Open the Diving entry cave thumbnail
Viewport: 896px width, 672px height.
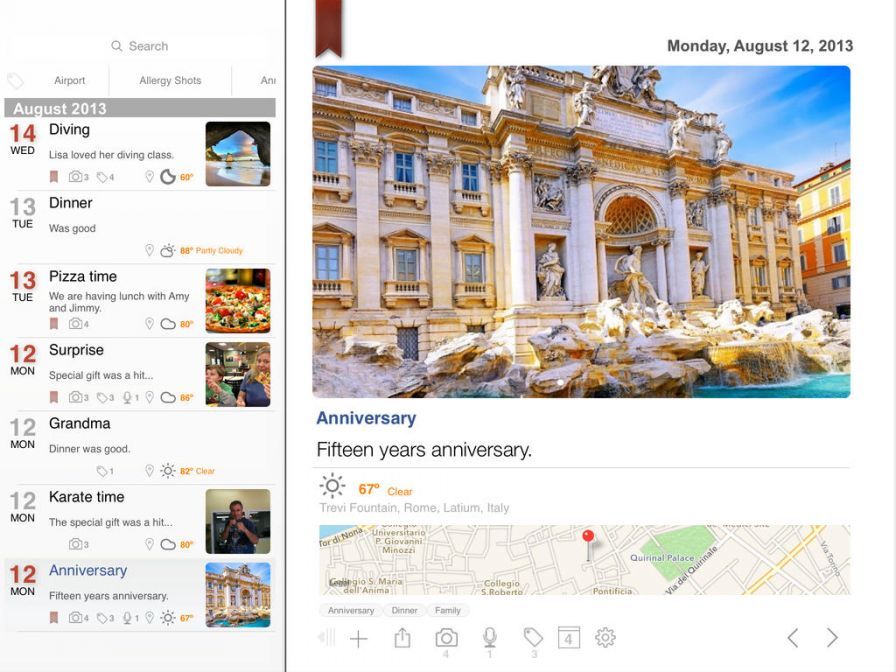point(238,154)
